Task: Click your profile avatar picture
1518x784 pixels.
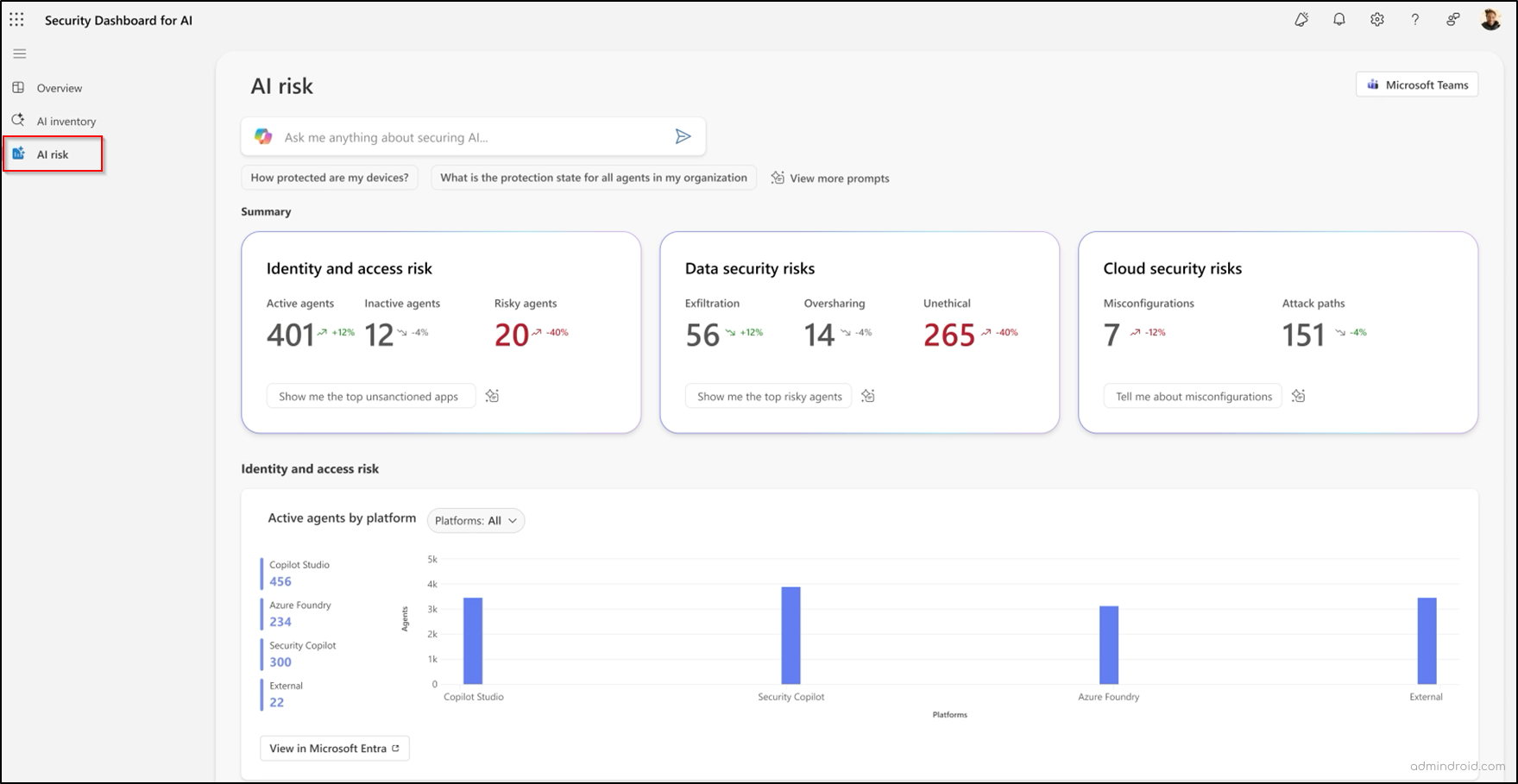Action: (x=1490, y=18)
